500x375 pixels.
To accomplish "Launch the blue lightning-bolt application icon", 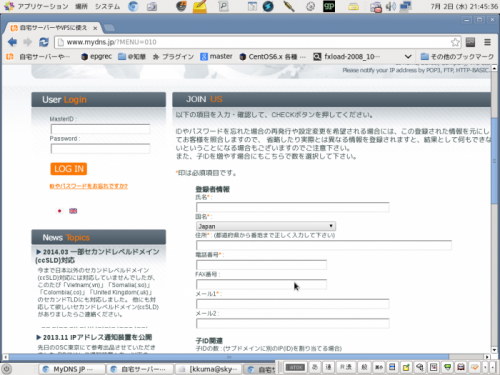I will point(268,6).
